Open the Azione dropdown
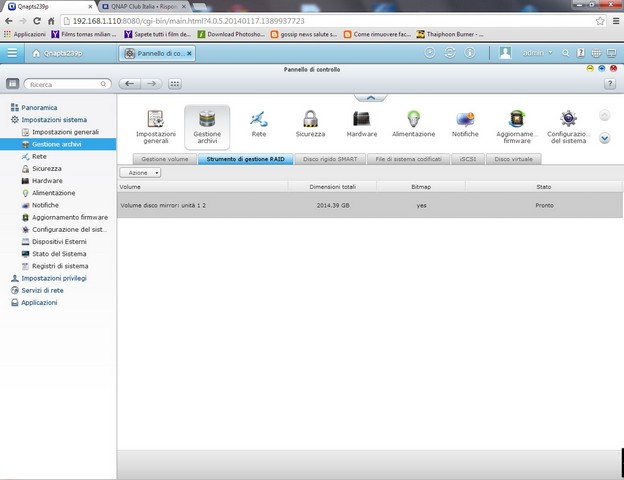 [x=139, y=173]
